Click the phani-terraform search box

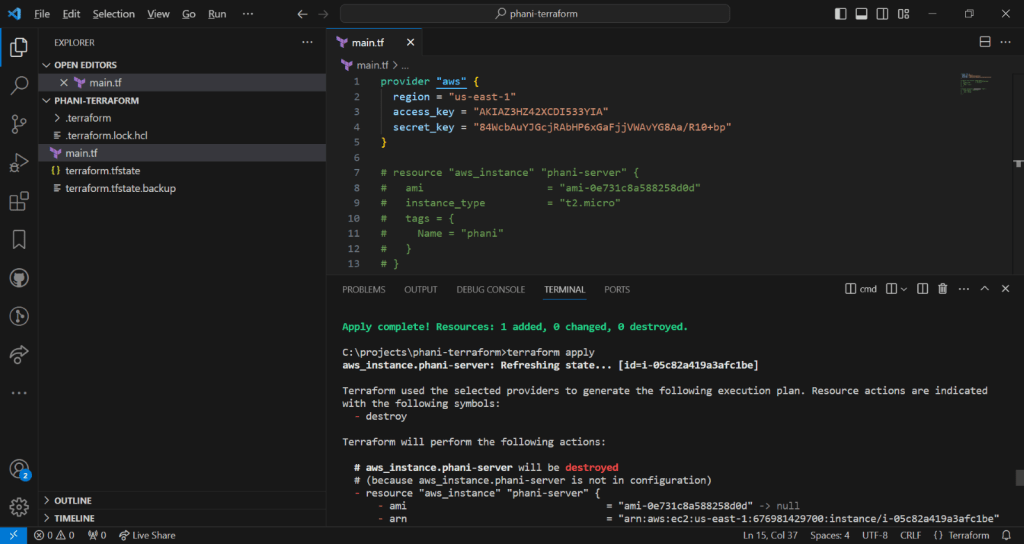535,14
